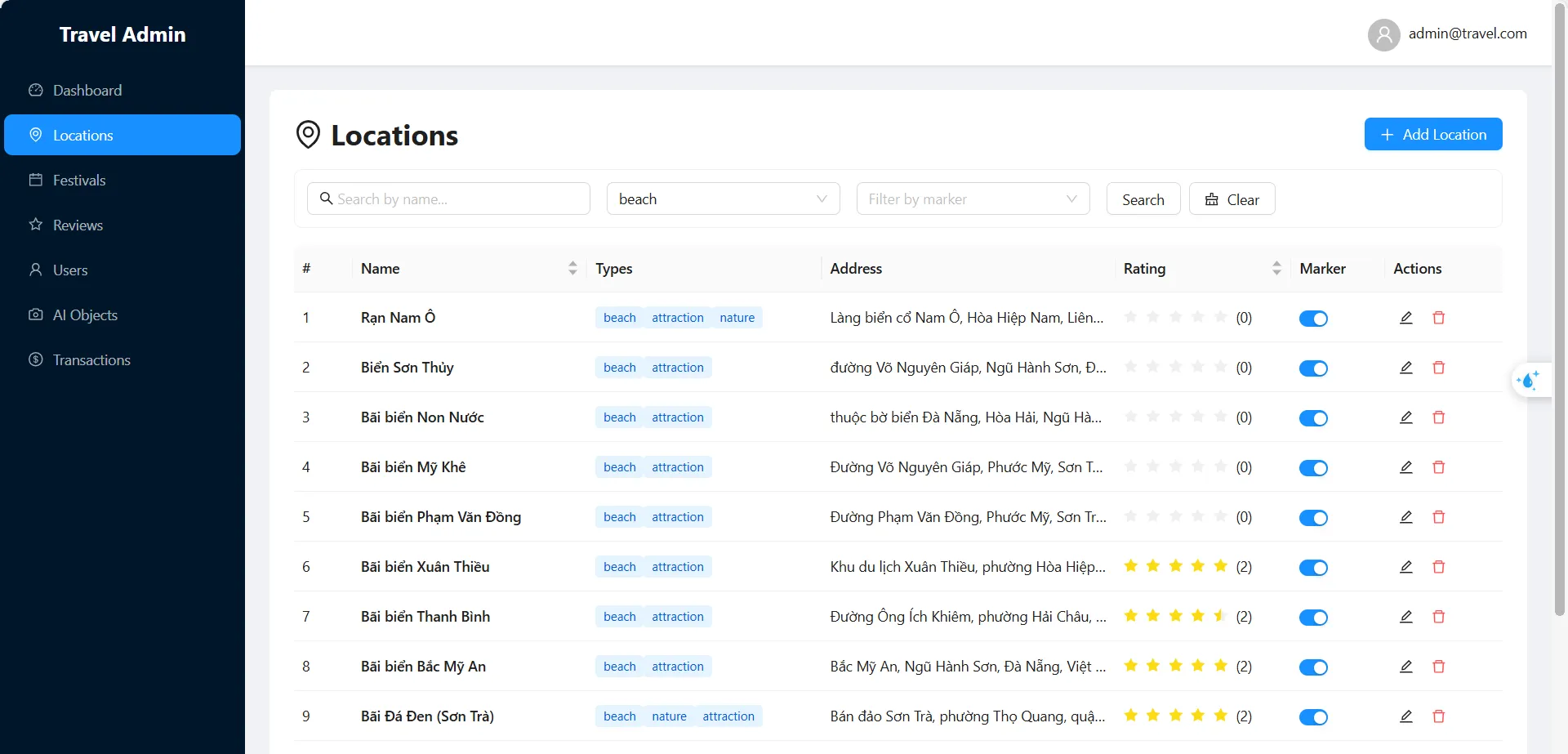Click the edit pencil for Biển Sơn Thủy
This screenshot has height=754, width=1568.
(1406, 368)
